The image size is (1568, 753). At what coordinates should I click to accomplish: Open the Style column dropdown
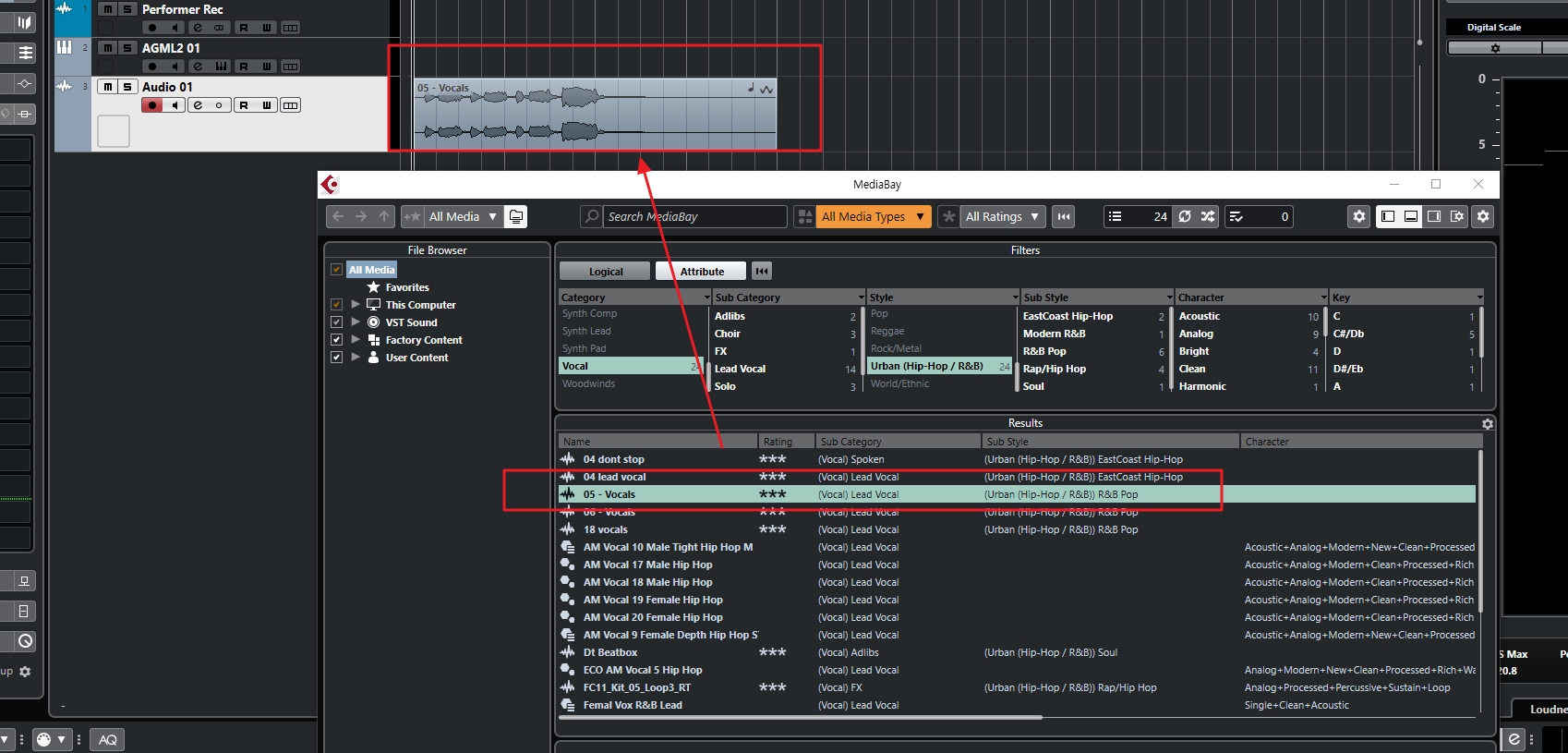1016,298
